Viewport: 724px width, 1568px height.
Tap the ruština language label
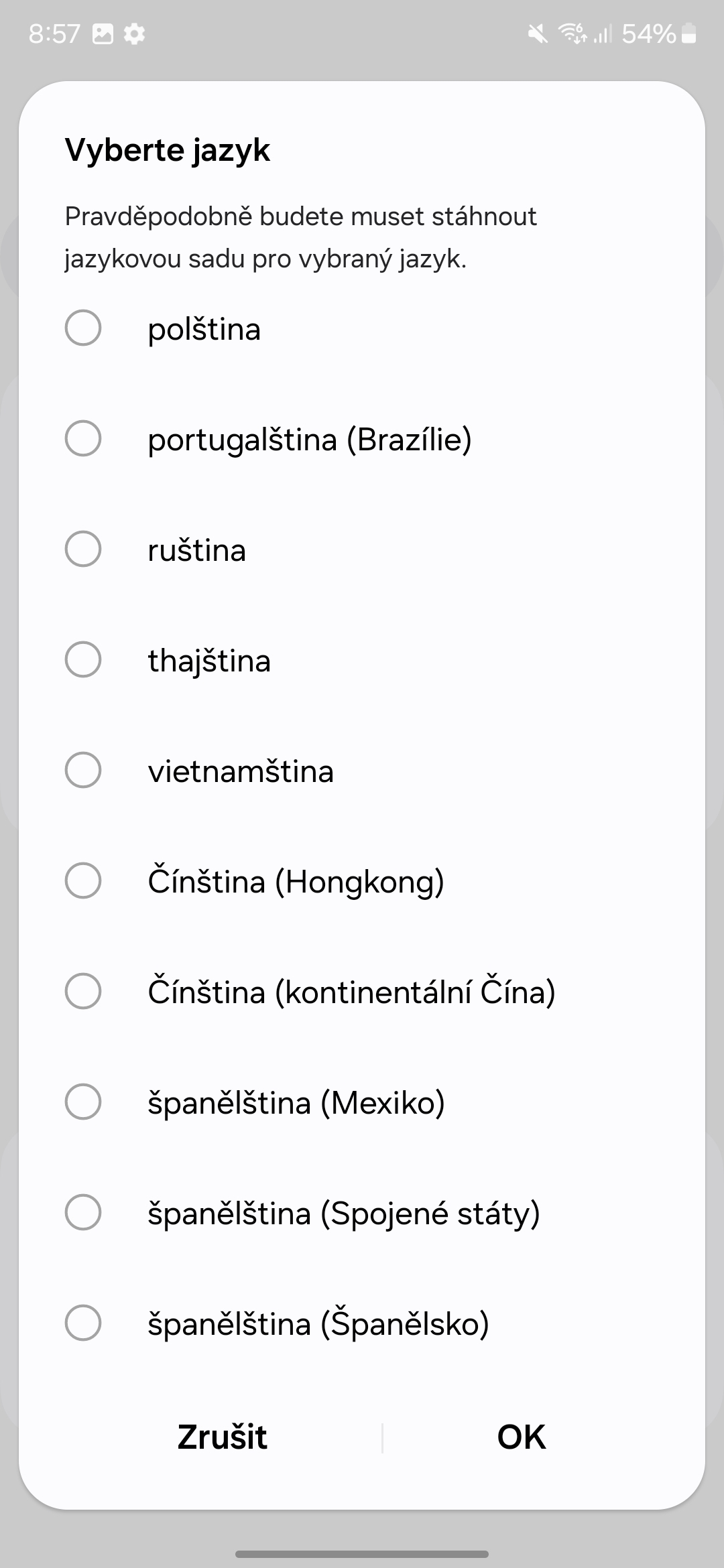point(197,551)
